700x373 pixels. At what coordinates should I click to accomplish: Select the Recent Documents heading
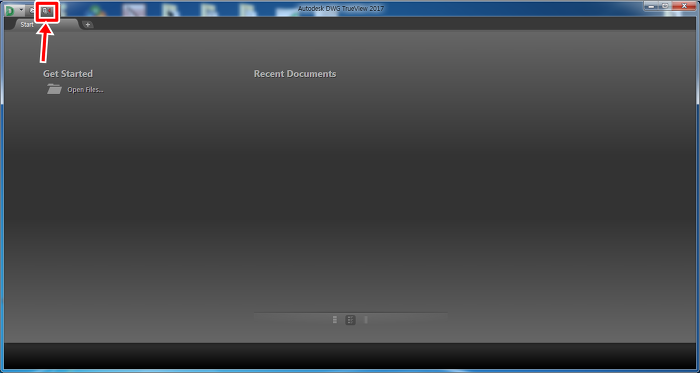295,74
